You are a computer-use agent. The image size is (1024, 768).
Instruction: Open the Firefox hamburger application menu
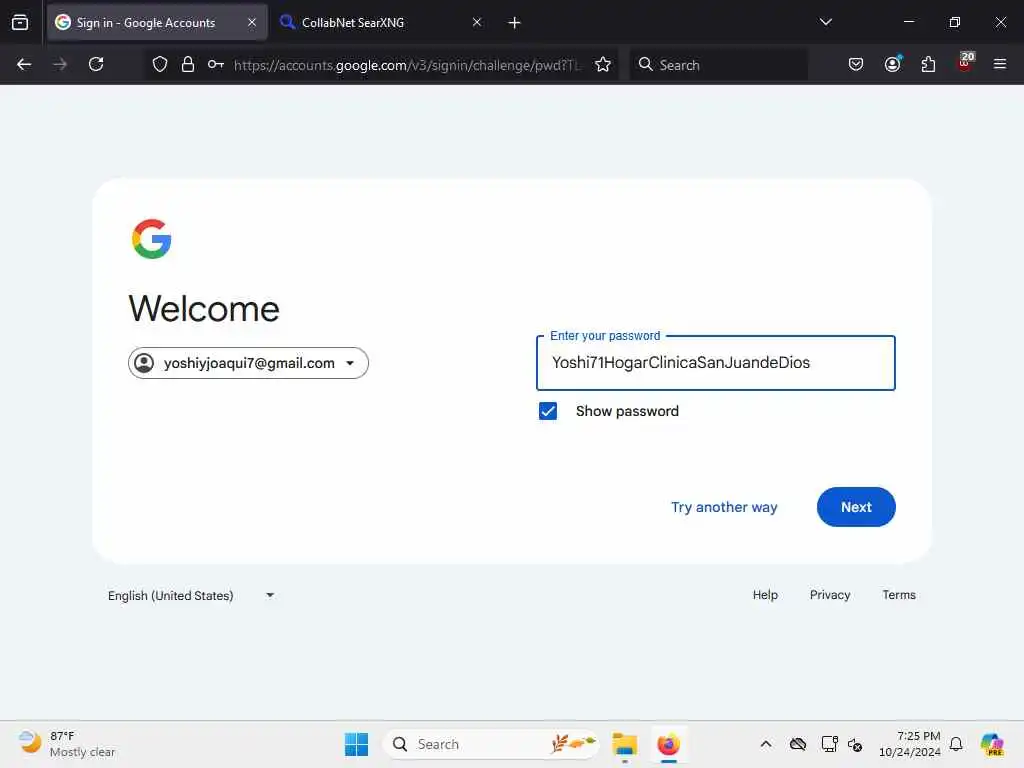(1000, 64)
